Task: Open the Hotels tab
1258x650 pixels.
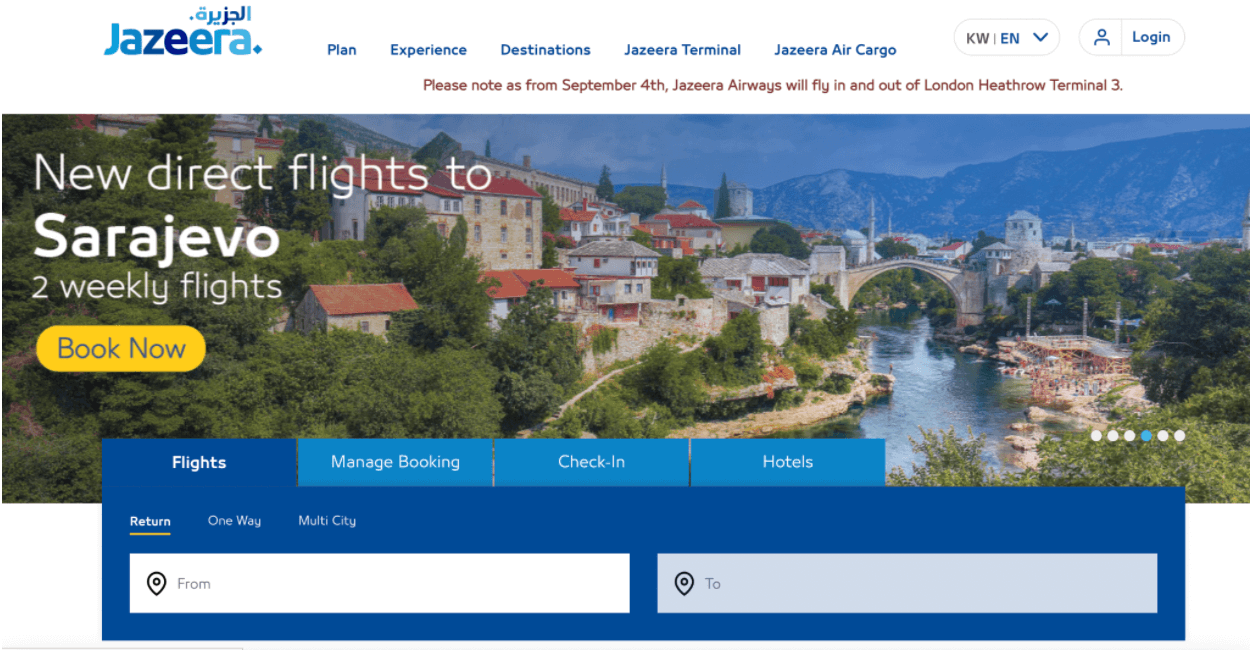Action: point(788,462)
